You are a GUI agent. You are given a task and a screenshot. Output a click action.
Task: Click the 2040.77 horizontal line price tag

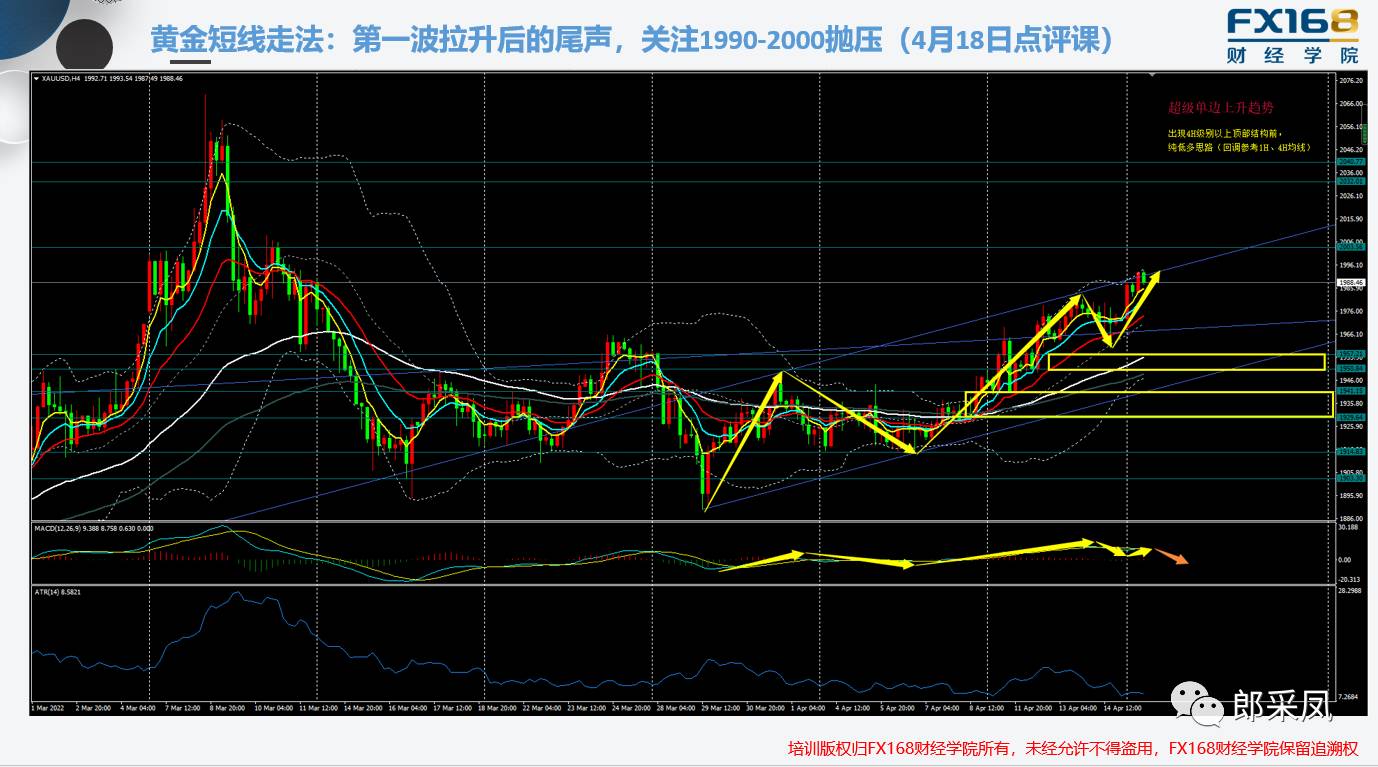(1350, 161)
